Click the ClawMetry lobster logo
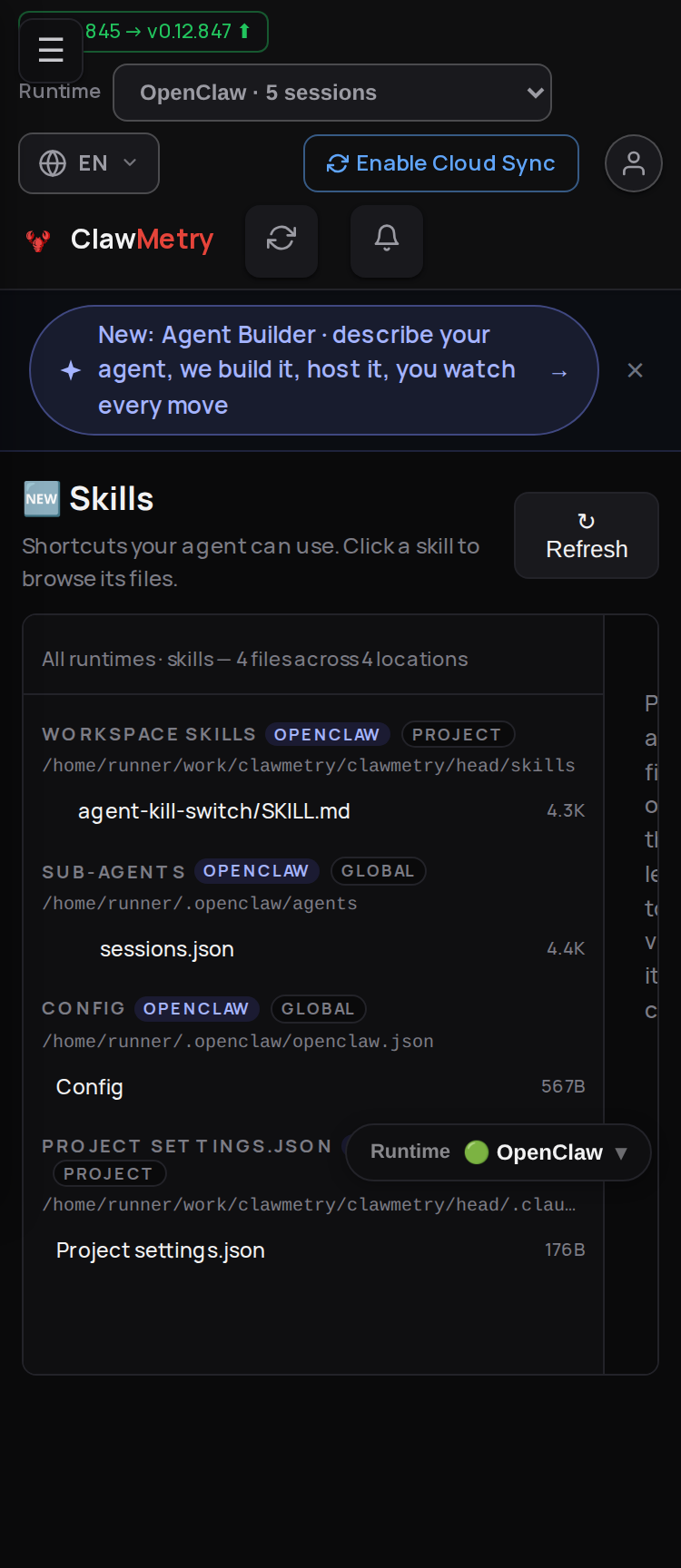 38,240
